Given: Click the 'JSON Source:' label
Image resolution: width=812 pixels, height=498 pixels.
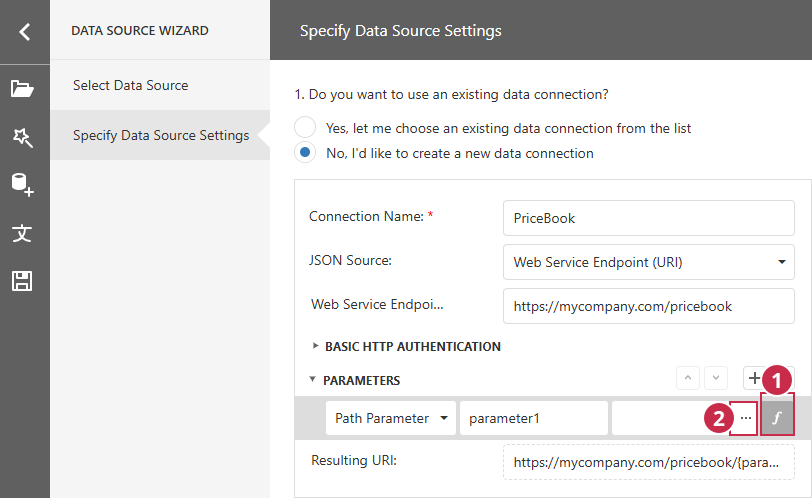Looking at the screenshot, I should (350, 260).
